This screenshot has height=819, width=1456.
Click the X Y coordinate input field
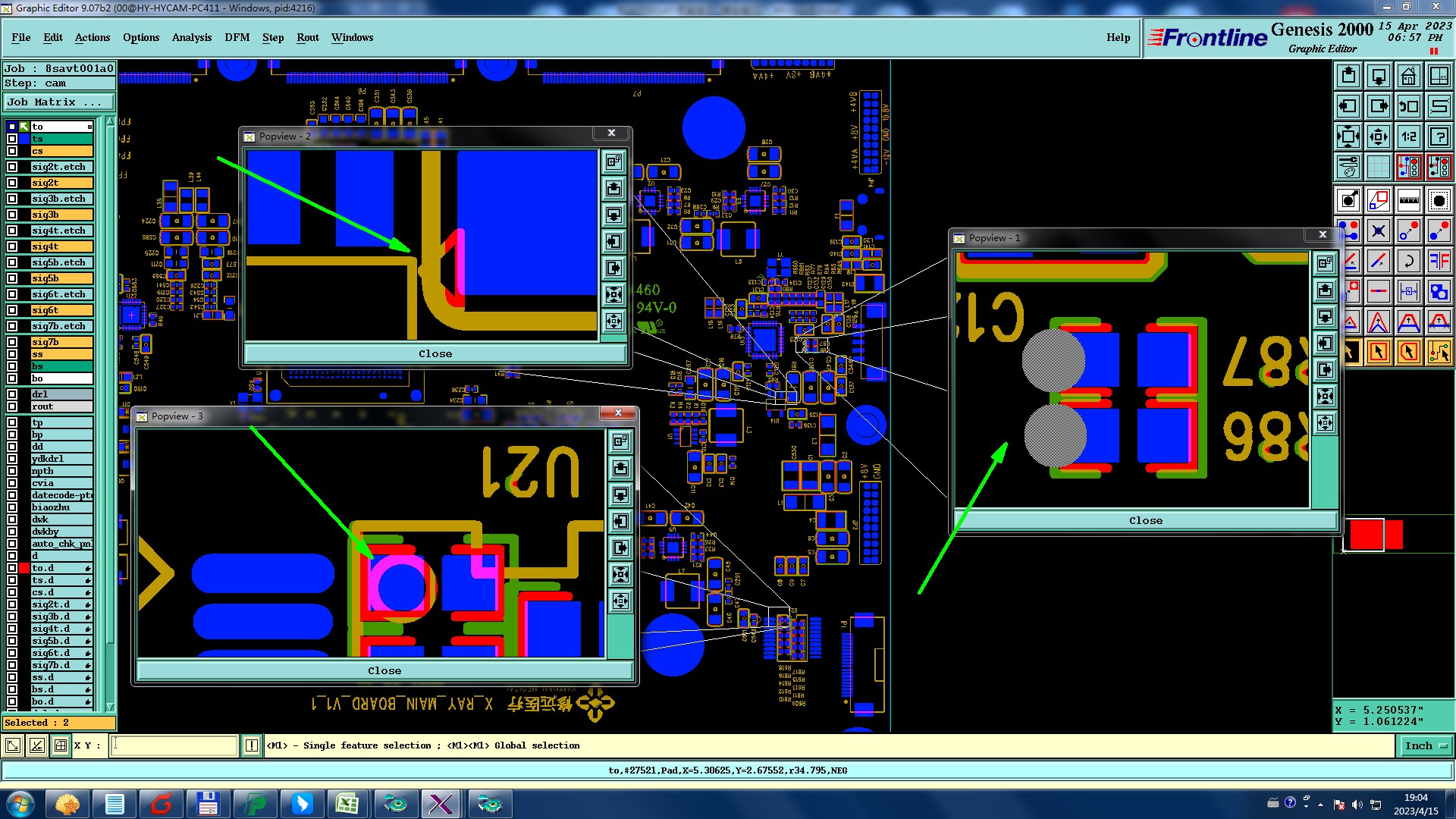[x=174, y=746]
